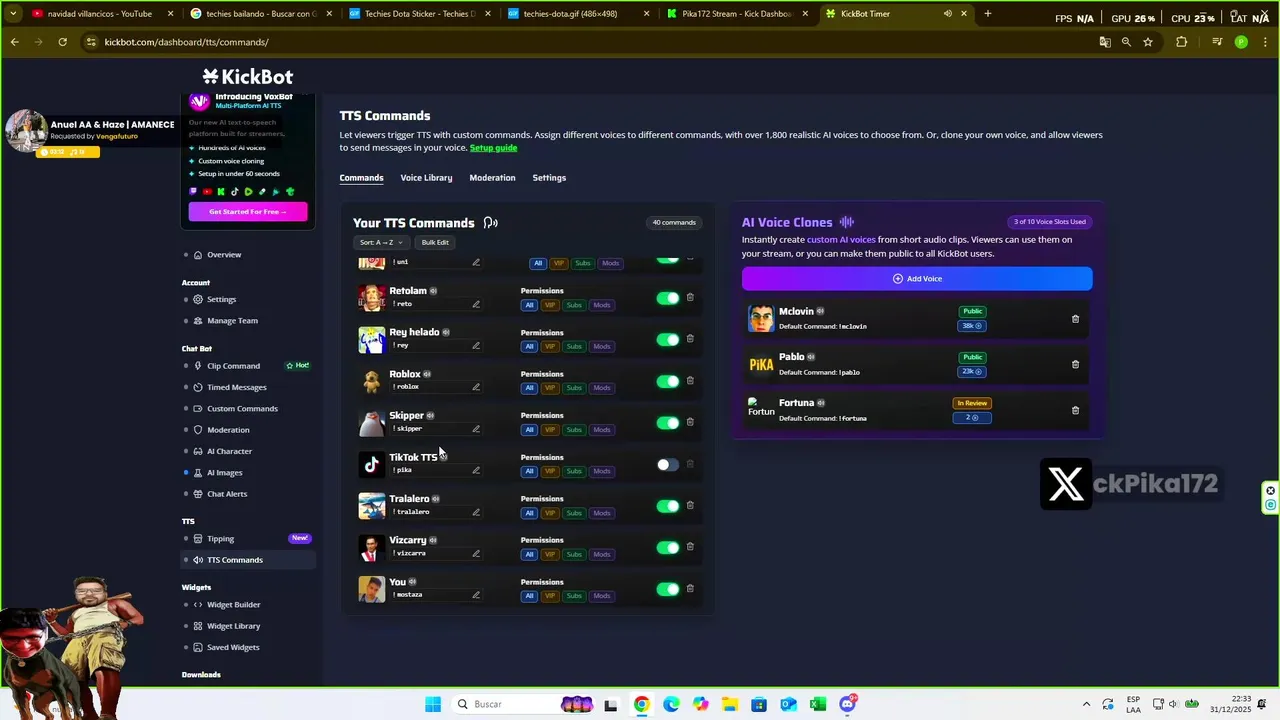
Task: Open Widget Builder in the sidebar
Action: coord(233,605)
